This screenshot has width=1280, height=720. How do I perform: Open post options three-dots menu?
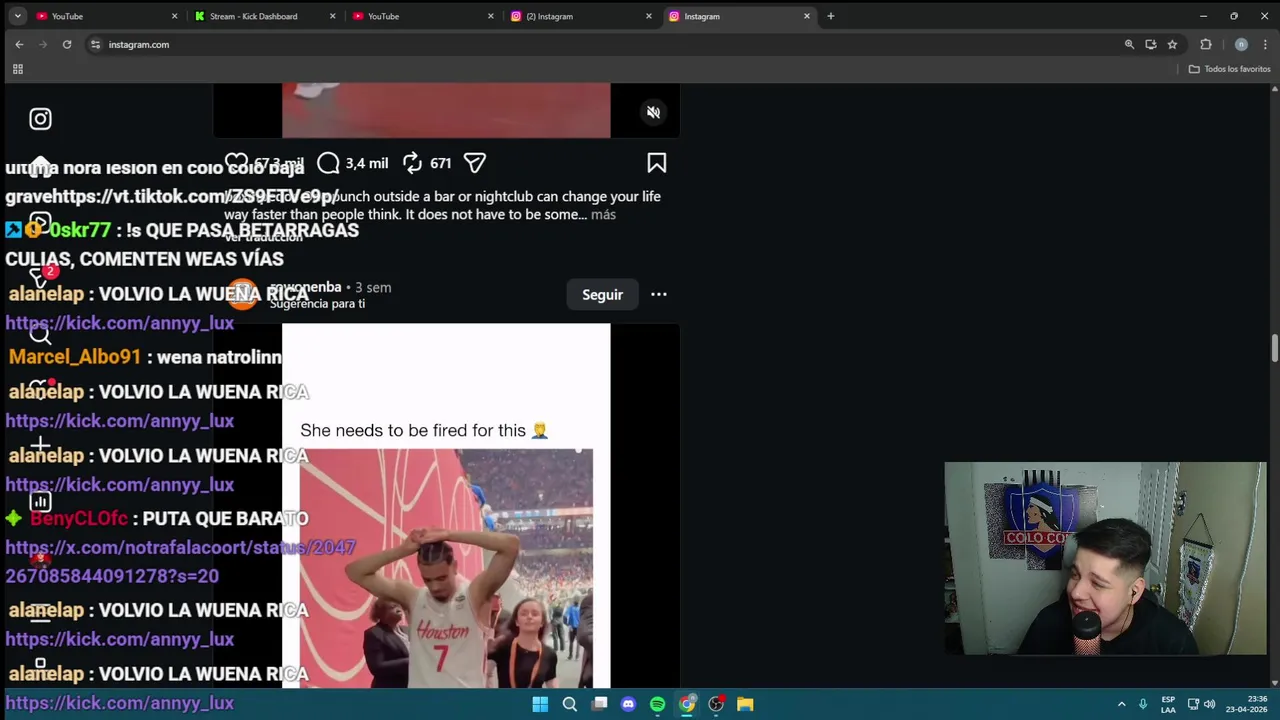coord(659,294)
